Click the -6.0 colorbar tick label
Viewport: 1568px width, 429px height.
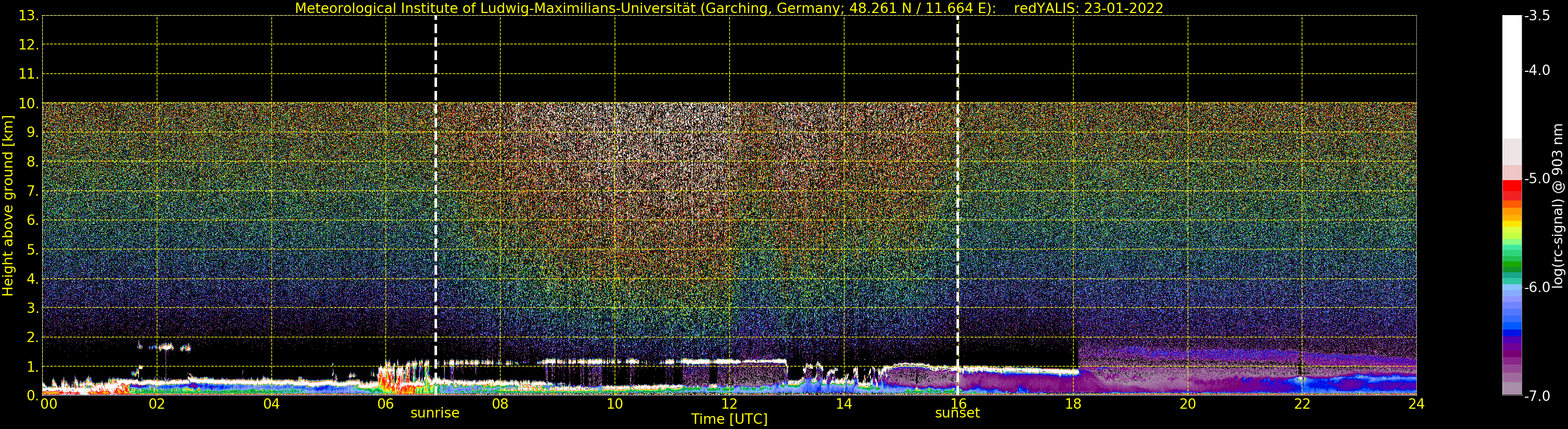[1538, 287]
